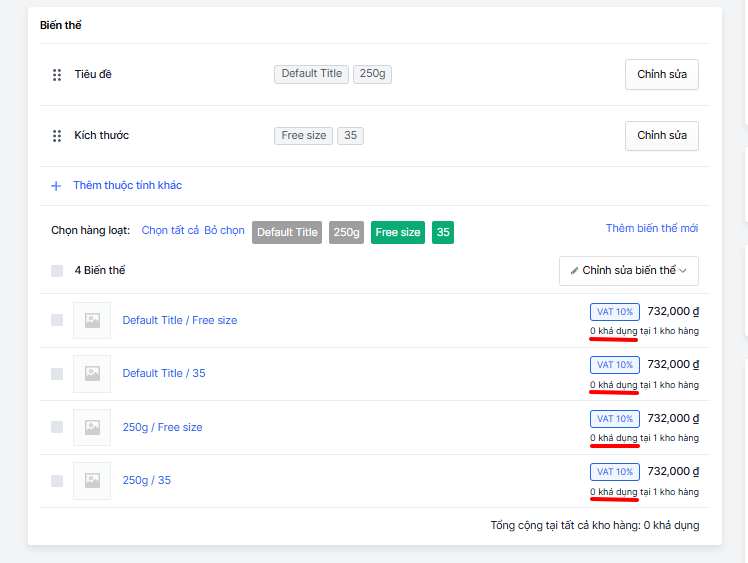Viewport: 748px width, 563px height.
Task: Toggle the 4 Biến thể select-all checkbox
Action: coord(57,271)
